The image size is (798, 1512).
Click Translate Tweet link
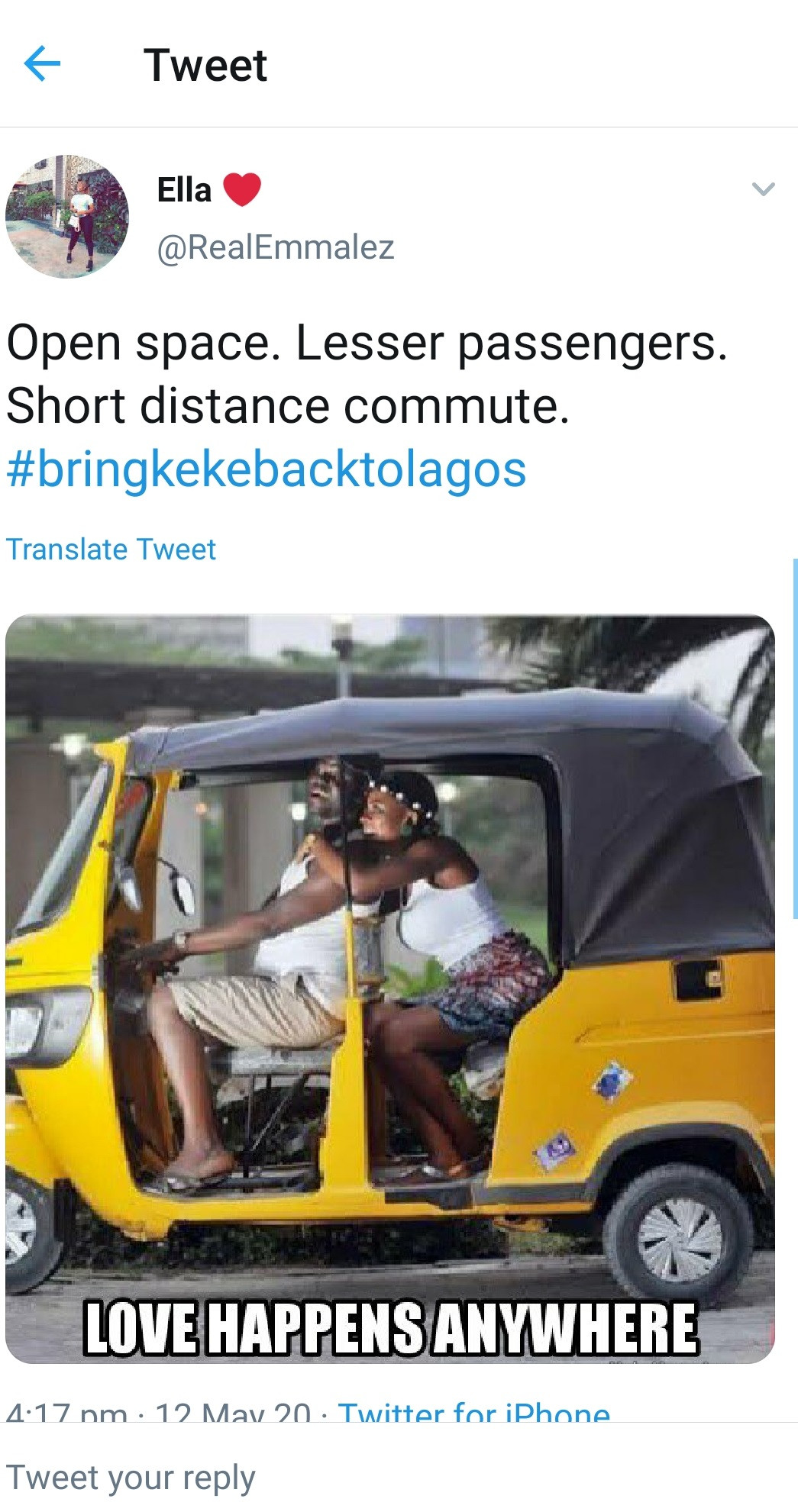point(111,550)
